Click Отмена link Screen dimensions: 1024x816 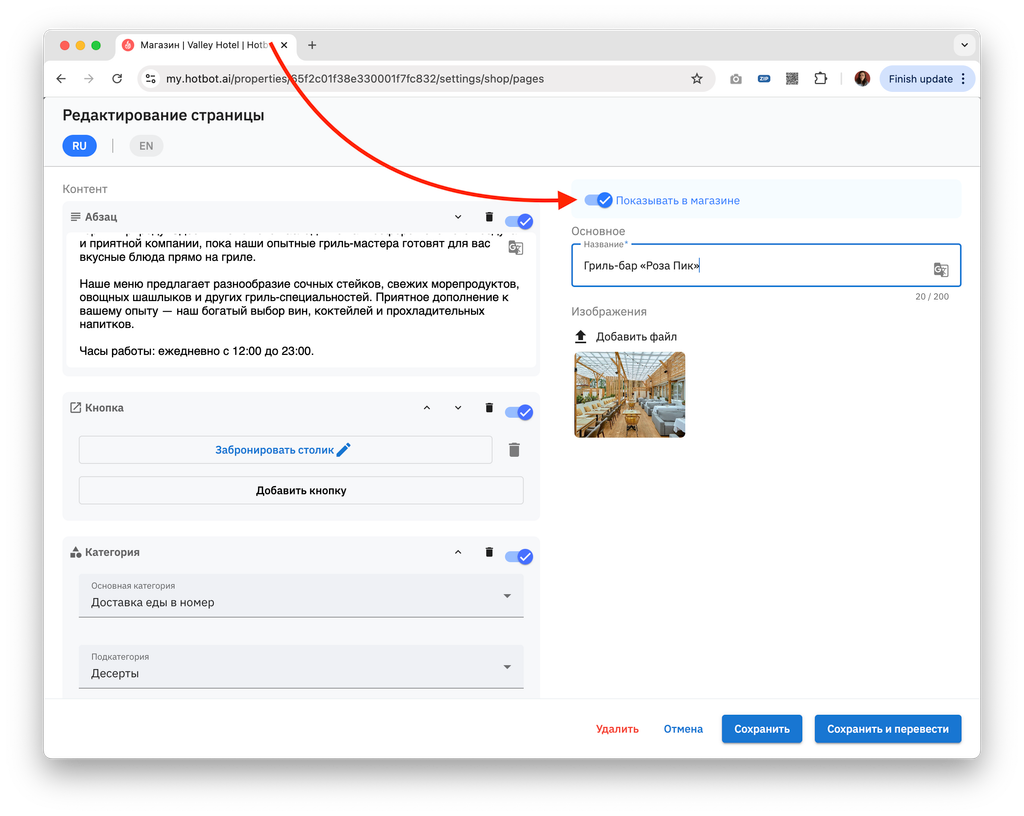(683, 729)
